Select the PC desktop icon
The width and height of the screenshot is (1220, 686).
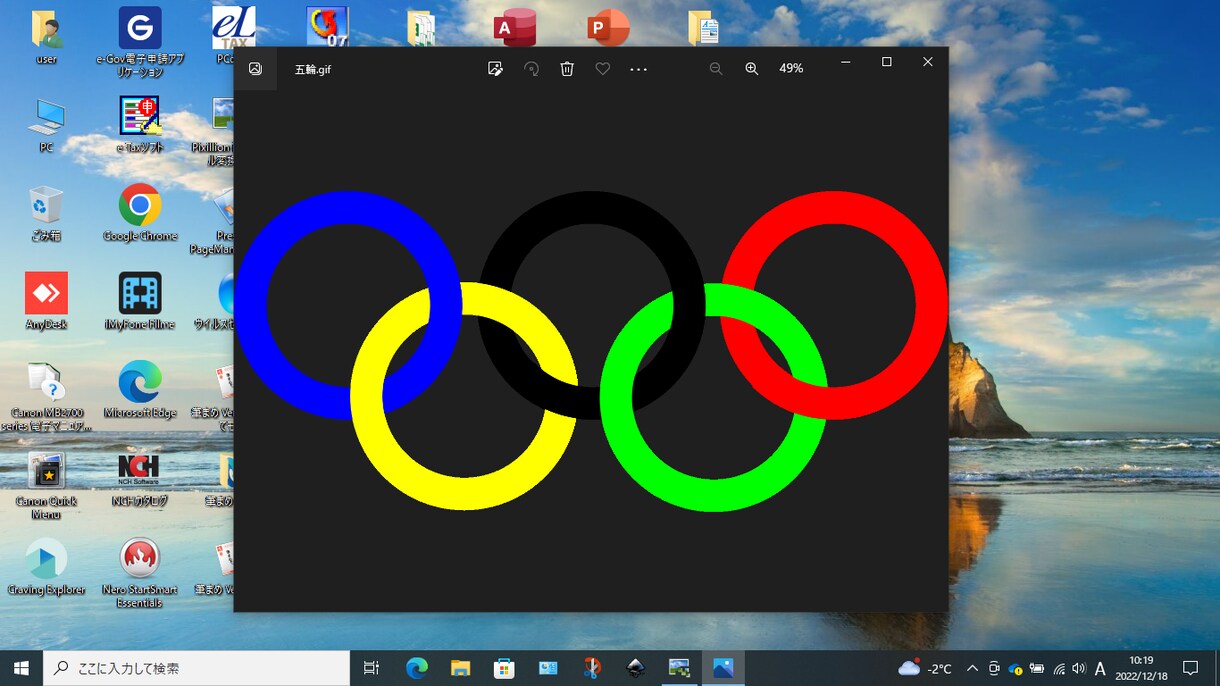(46, 125)
